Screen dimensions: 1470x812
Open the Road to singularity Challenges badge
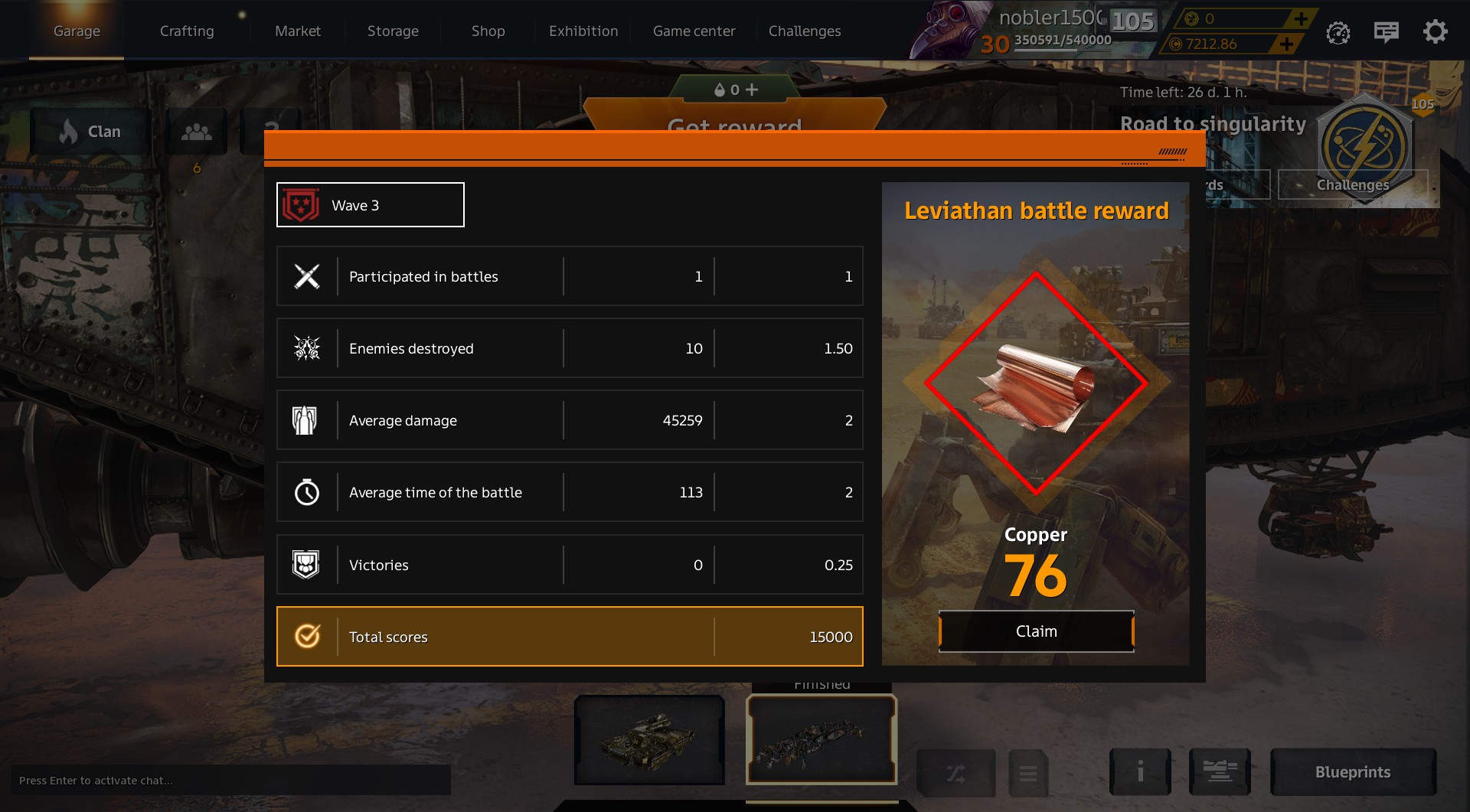(1365, 149)
